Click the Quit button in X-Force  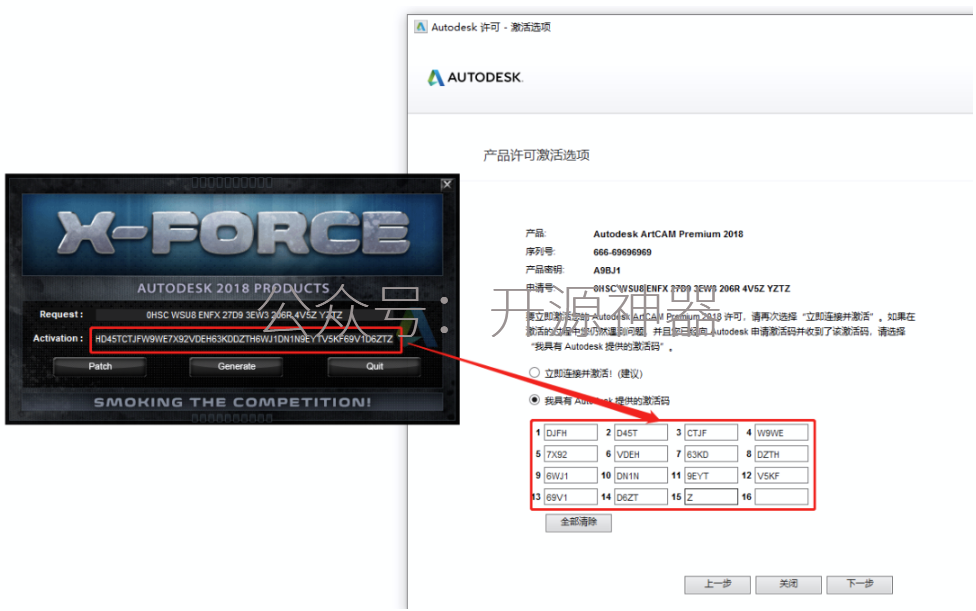[374, 366]
